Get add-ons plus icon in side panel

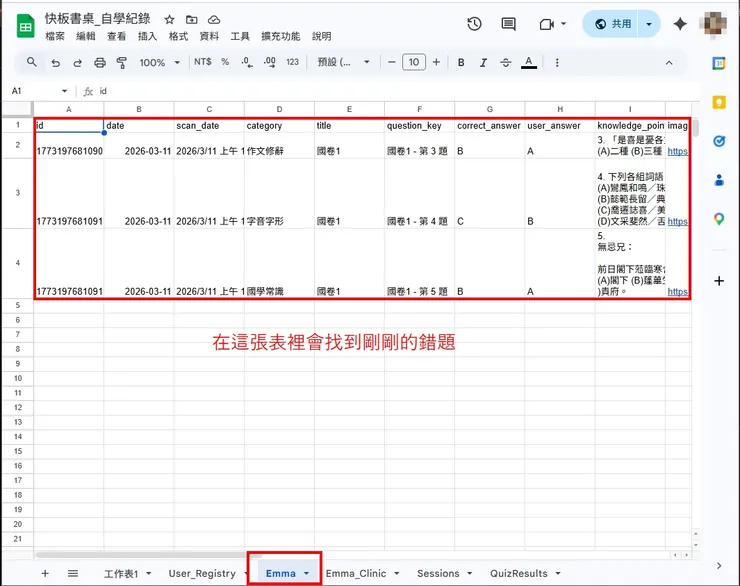[x=719, y=281]
